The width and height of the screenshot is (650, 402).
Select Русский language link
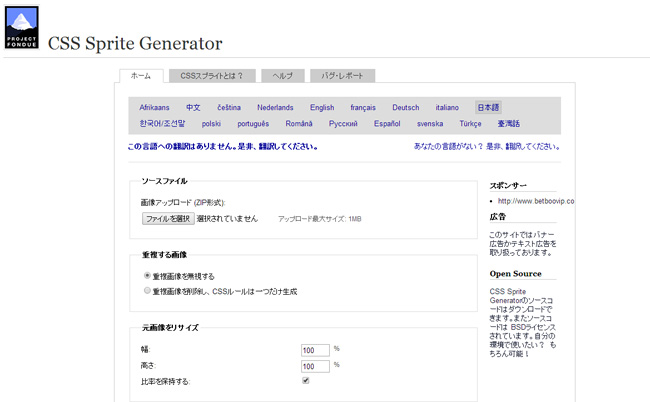click(x=343, y=124)
